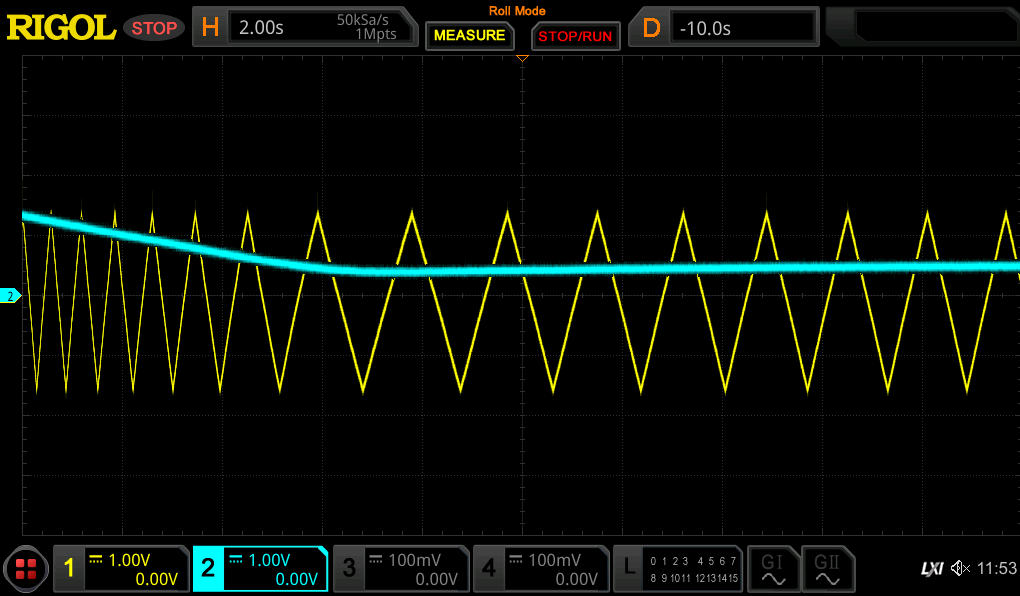Open the GII signal generator
This screenshot has height=596, width=1020.
[827, 569]
